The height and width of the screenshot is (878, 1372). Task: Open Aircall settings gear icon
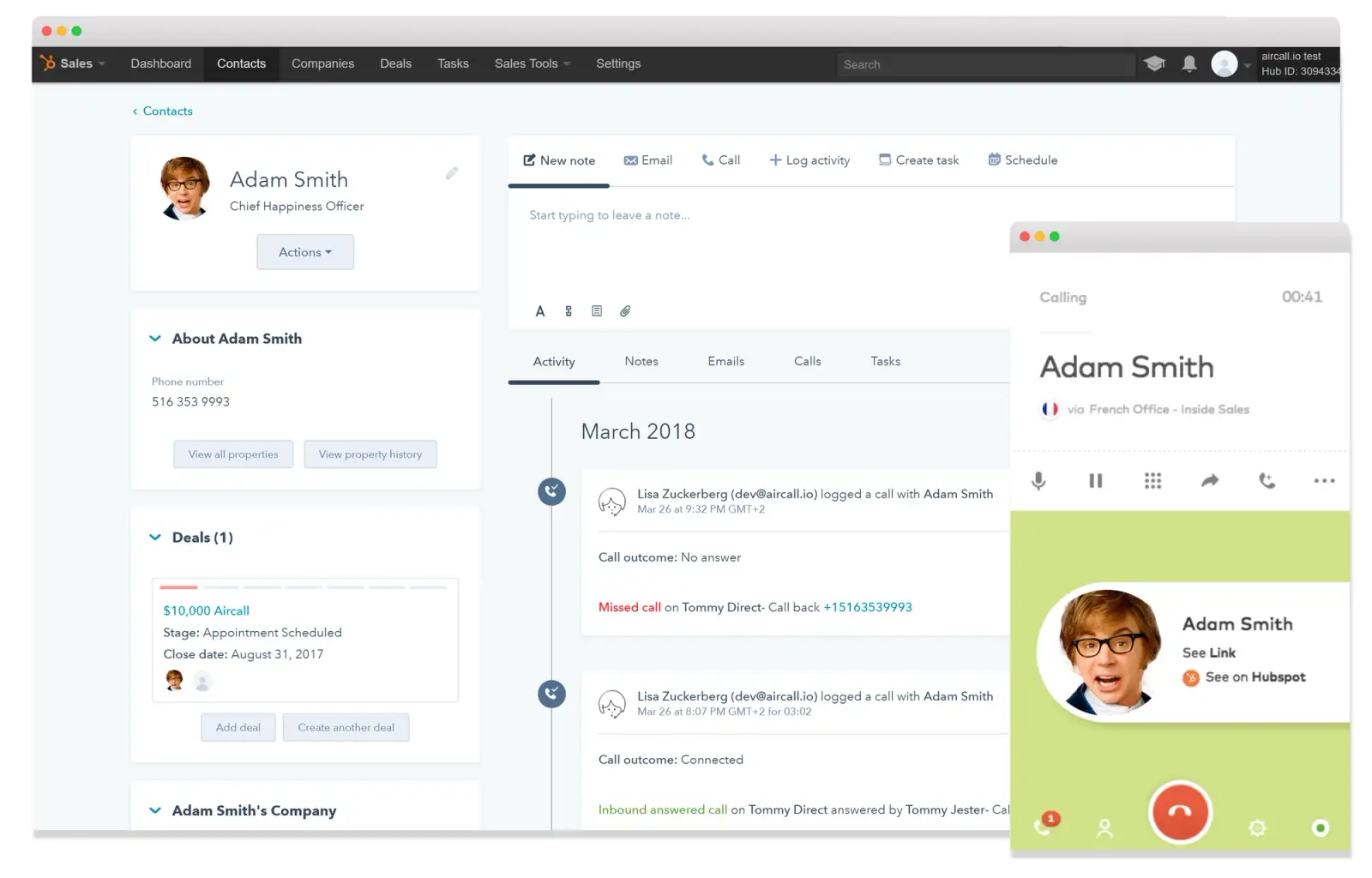pyautogui.click(x=1257, y=828)
